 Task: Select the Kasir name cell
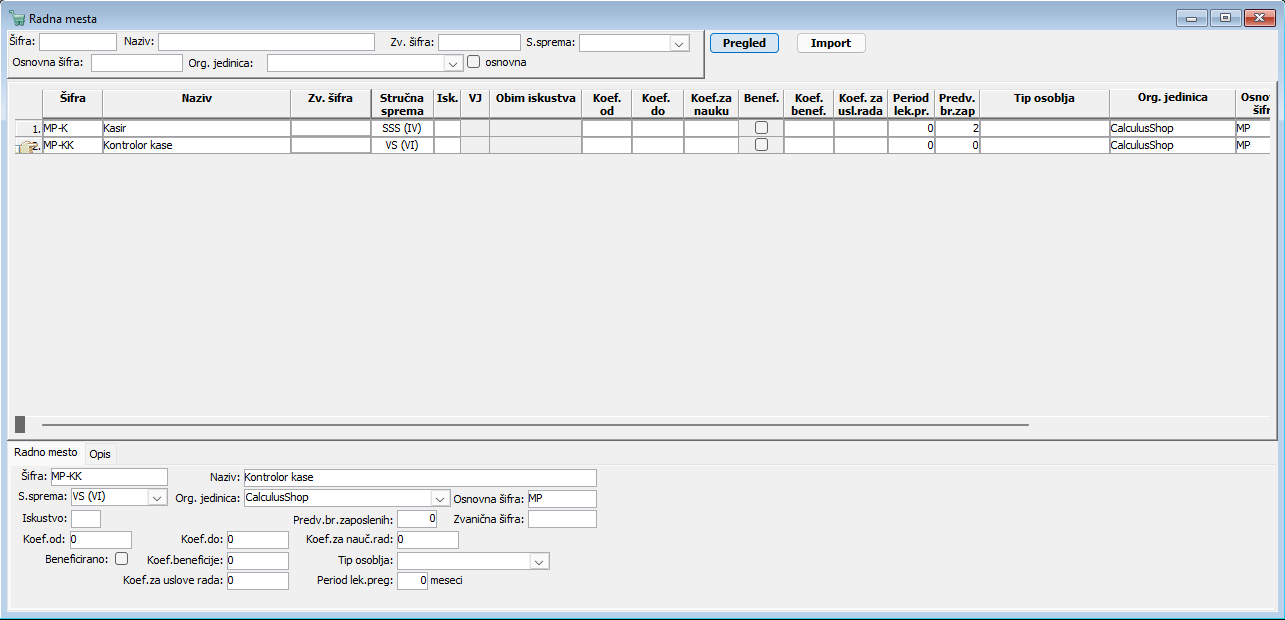click(x=197, y=129)
